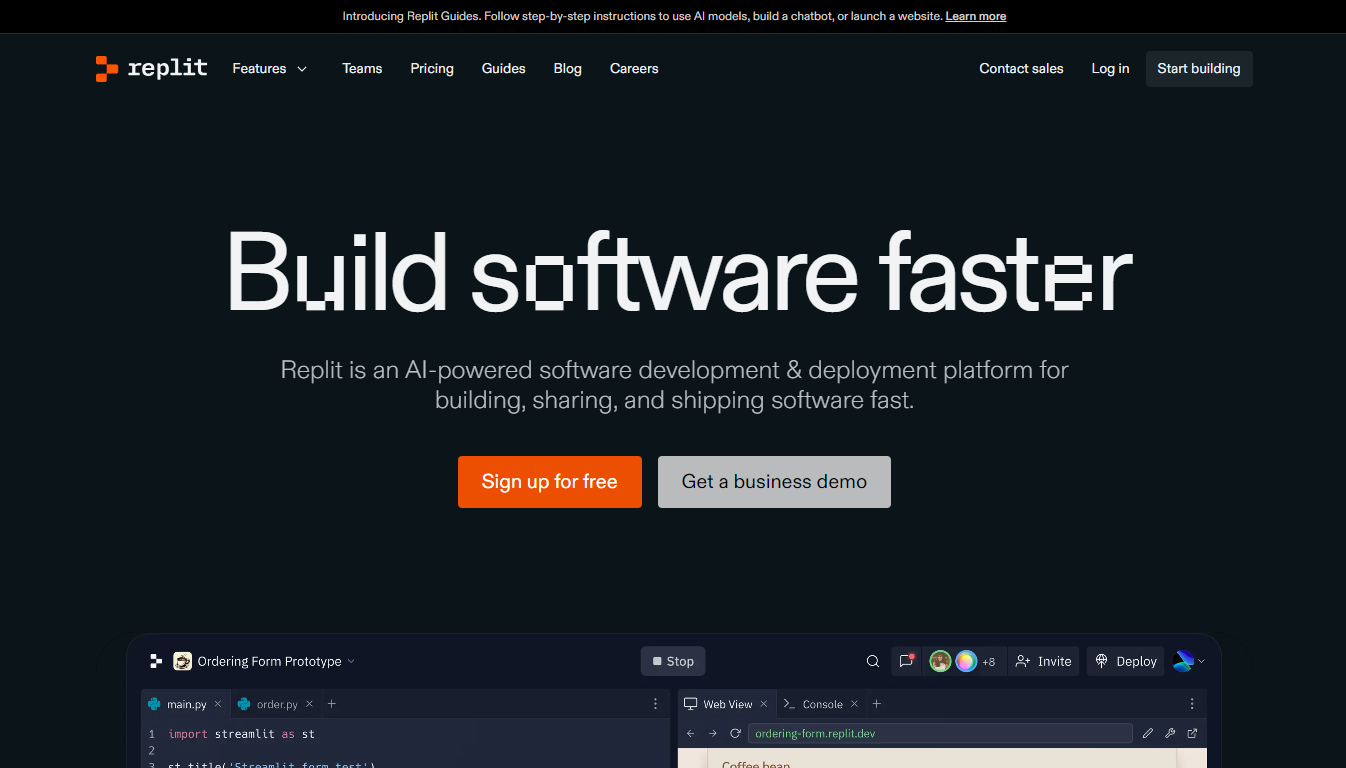
Task: Go forward in the Web View
Action: pos(713,733)
